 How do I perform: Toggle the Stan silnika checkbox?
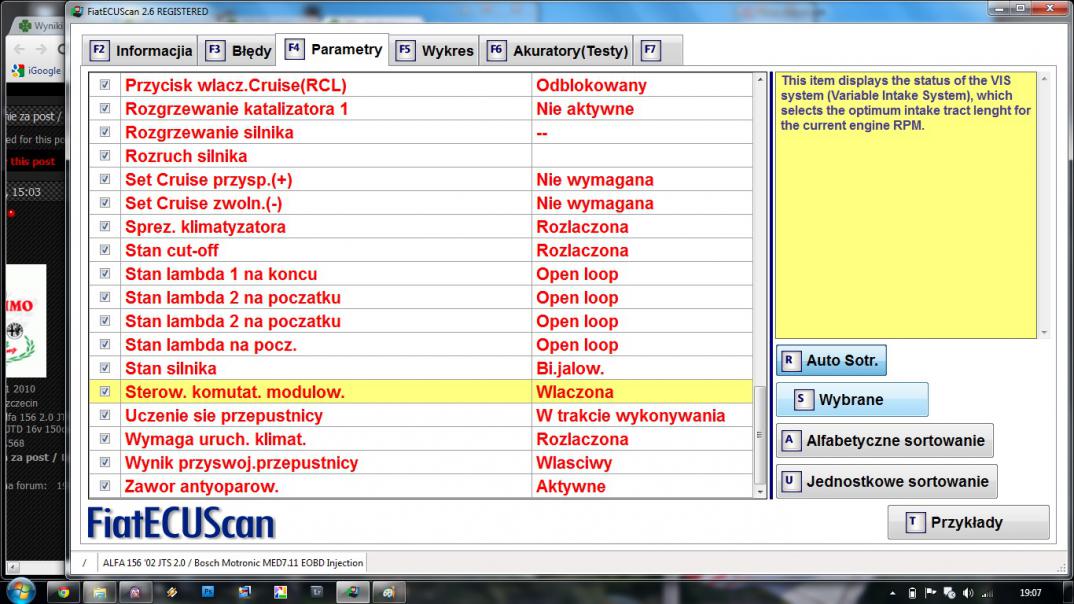pos(105,368)
